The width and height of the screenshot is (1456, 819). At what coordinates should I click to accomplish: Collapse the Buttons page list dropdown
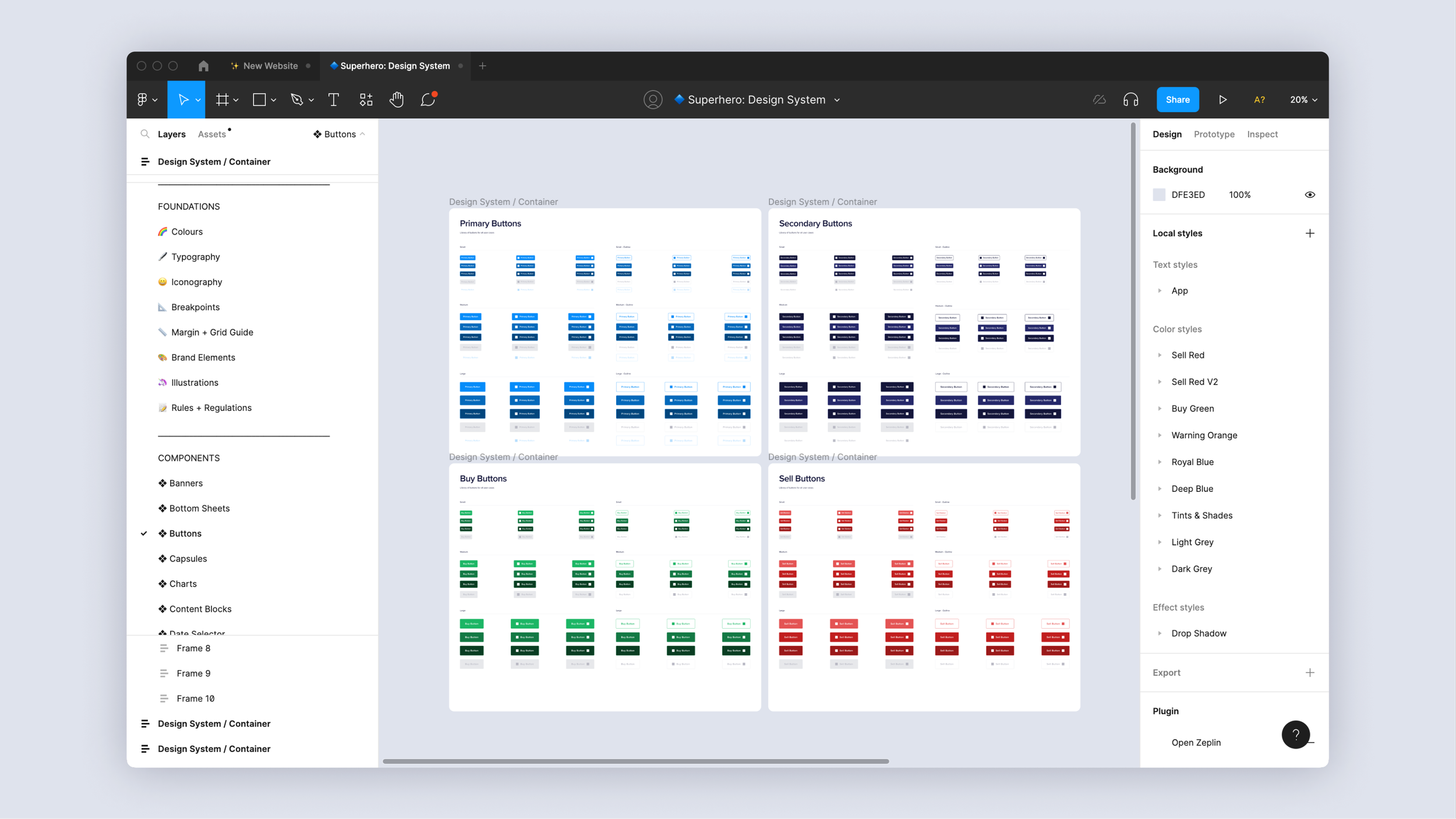click(x=340, y=134)
